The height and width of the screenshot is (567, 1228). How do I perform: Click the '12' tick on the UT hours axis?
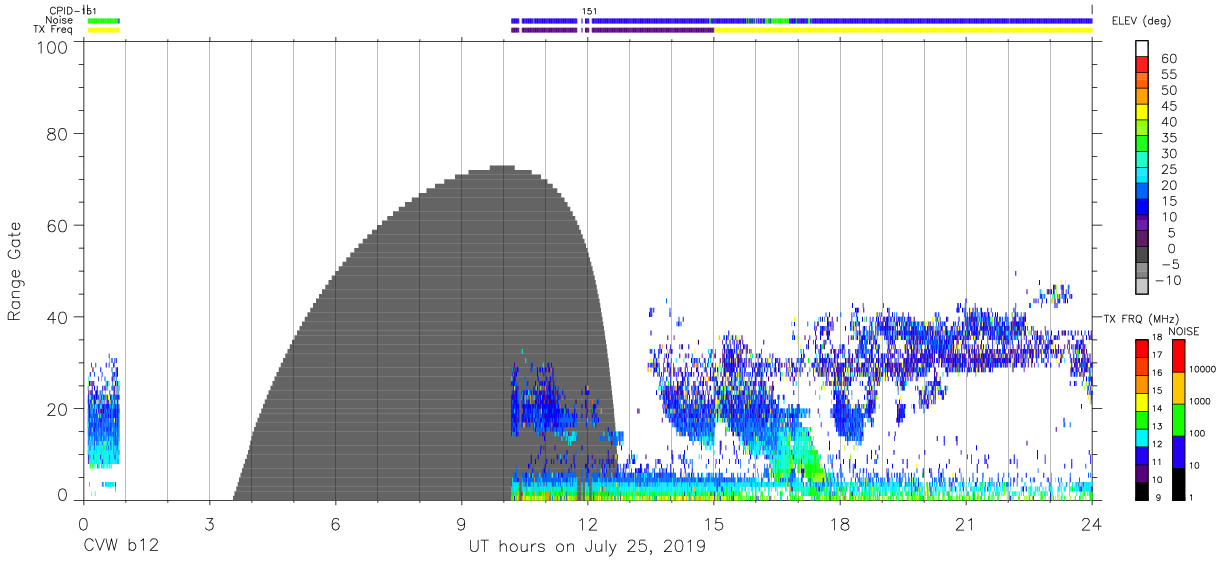tap(587, 525)
